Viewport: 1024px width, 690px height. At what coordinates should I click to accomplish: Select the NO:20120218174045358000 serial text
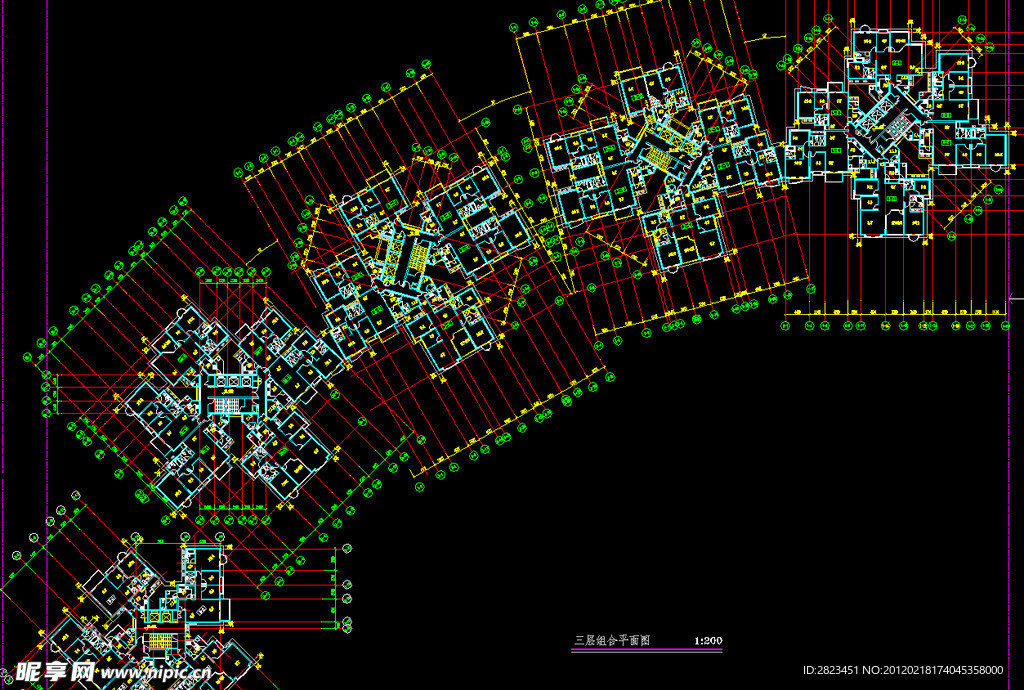[942, 670]
